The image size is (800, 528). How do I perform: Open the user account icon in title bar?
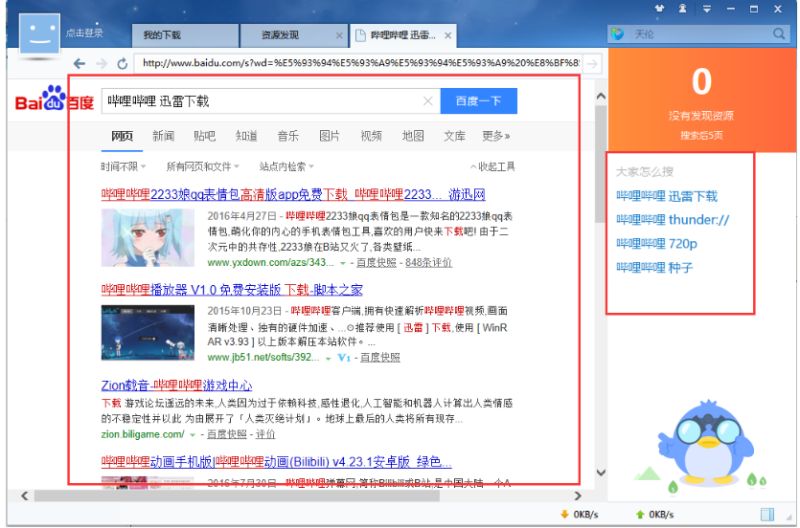tap(682, 9)
